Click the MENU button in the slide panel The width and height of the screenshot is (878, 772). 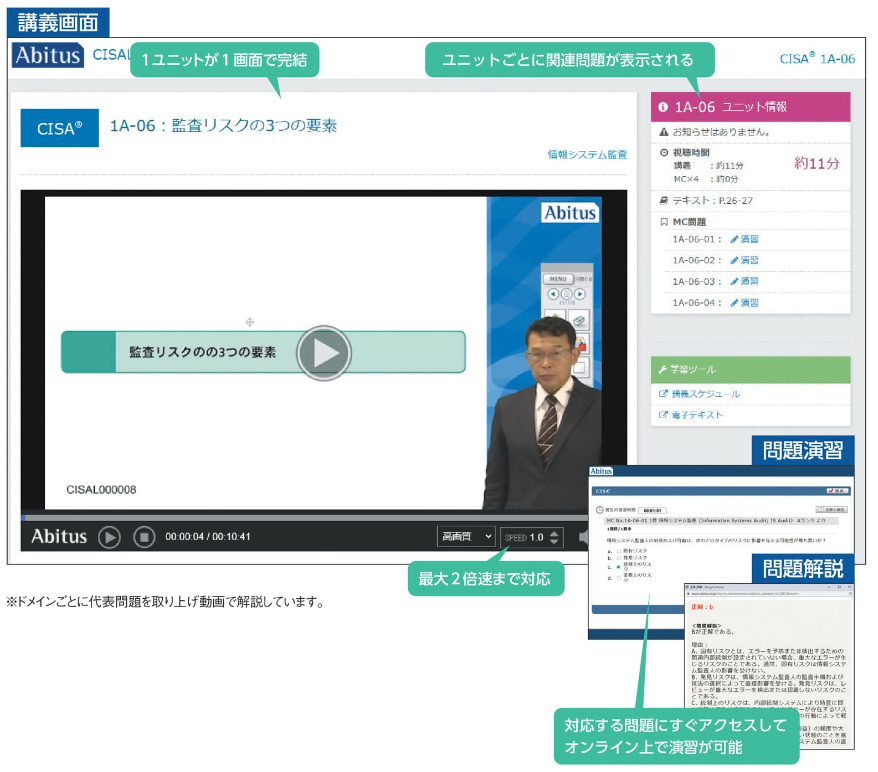558,279
